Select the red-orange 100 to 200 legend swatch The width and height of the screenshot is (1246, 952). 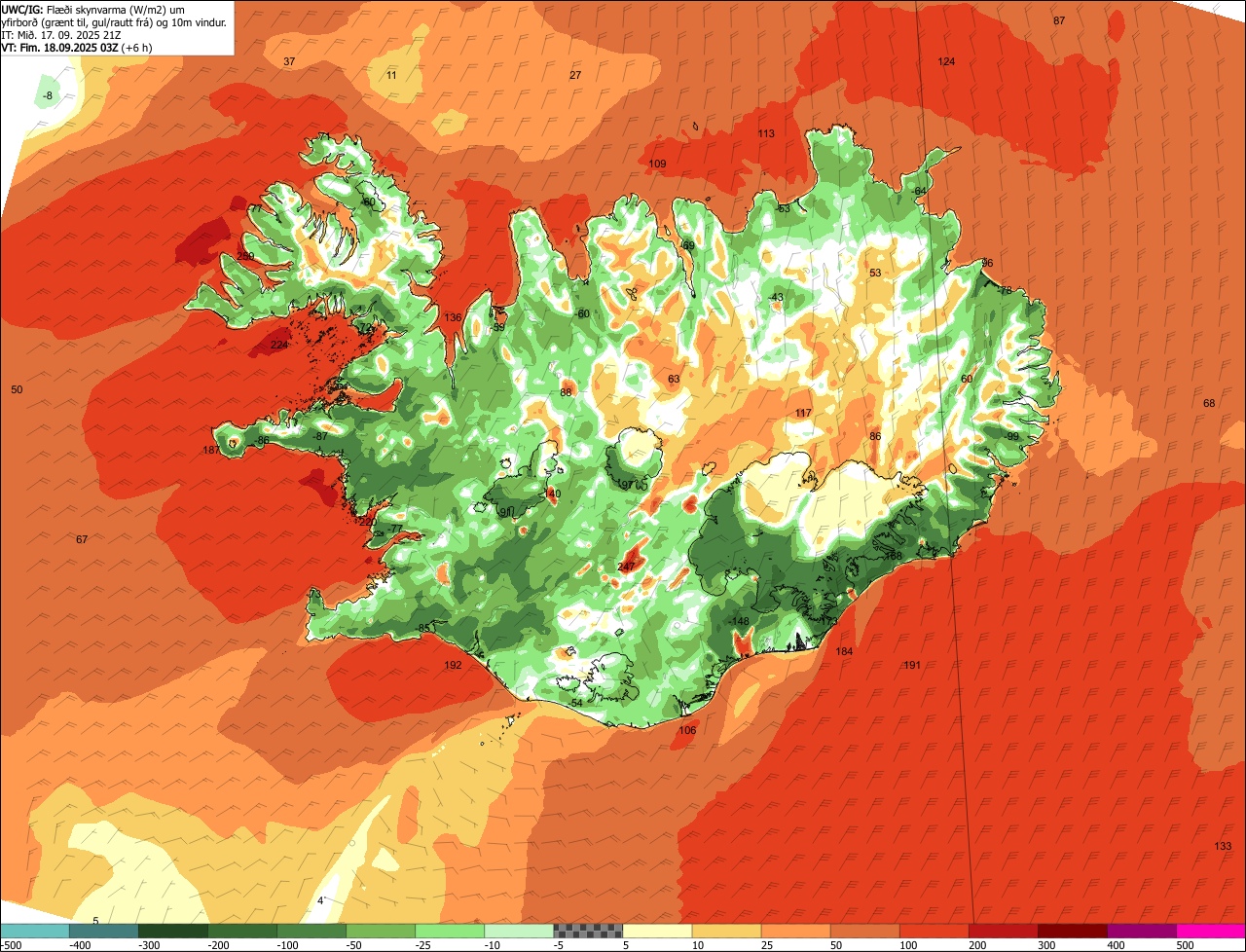934,931
